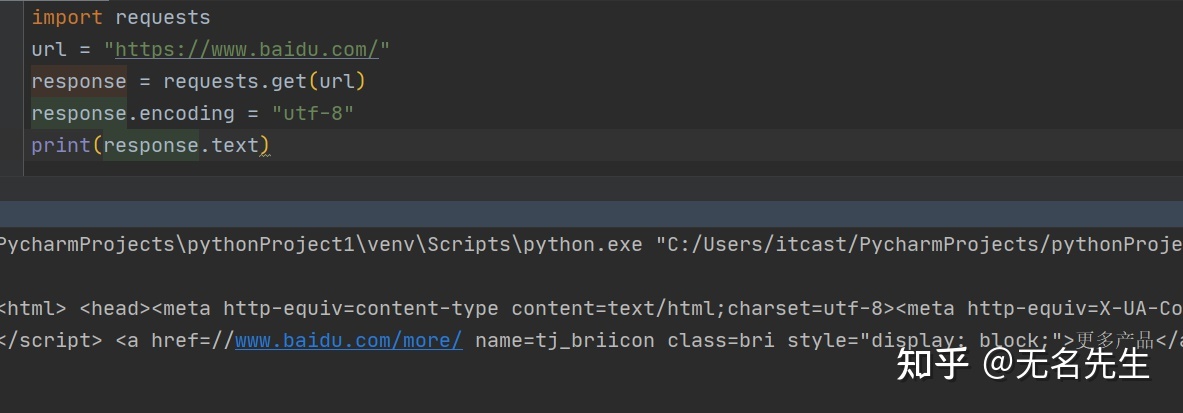Click the print(response.text) statement
1183x413 pixels.
[x=150, y=145]
